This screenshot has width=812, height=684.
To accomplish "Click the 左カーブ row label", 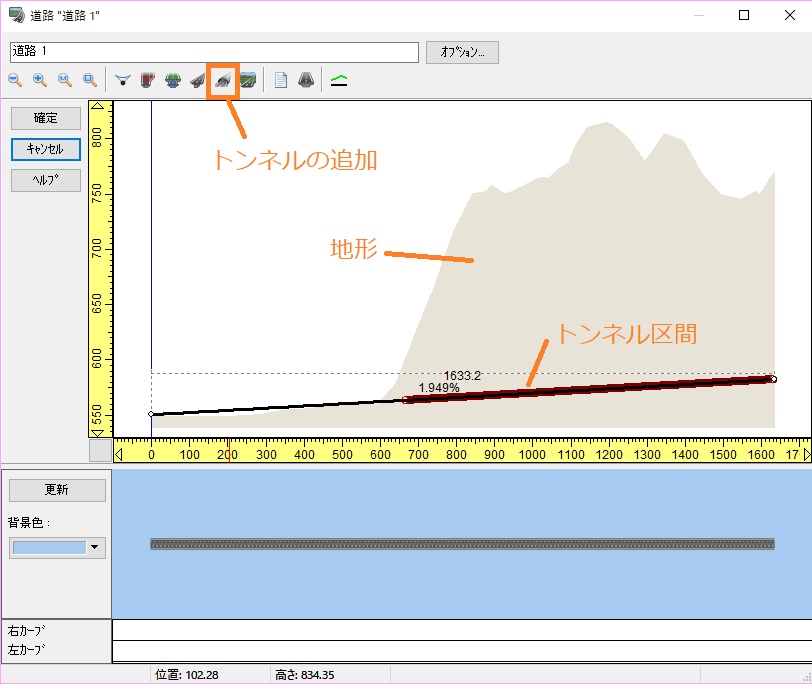I will (x=26, y=649).
